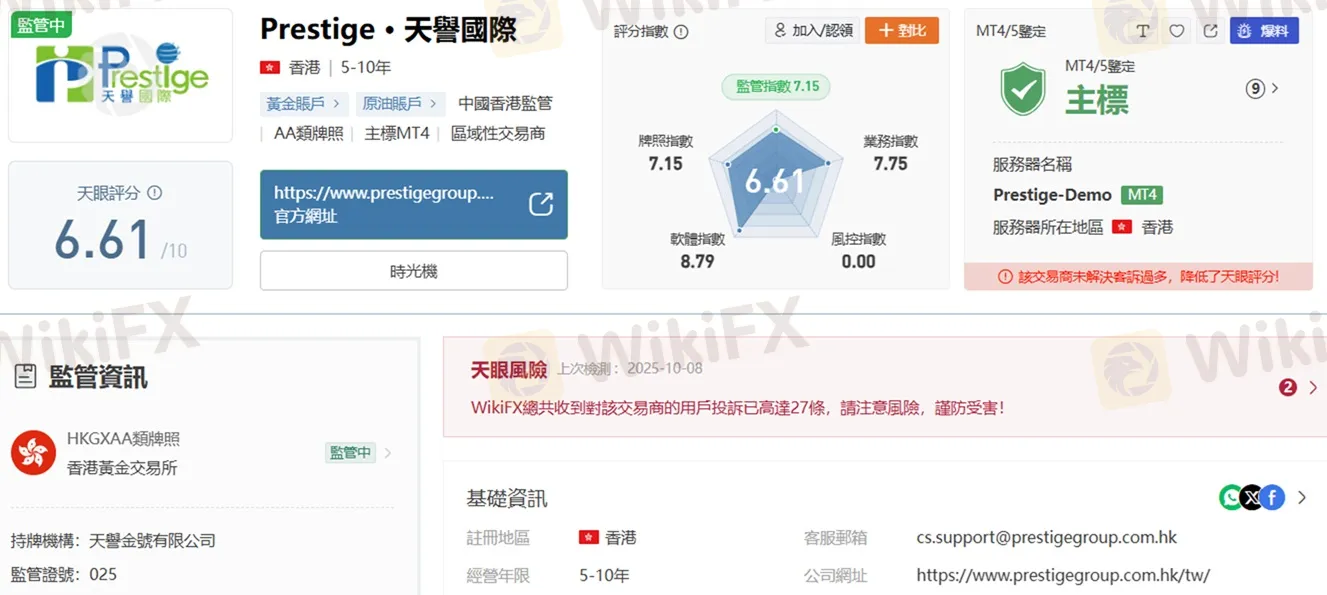
Task: Click the 持牌機構 天譽金號有限公司 text
Action: (x=113, y=541)
